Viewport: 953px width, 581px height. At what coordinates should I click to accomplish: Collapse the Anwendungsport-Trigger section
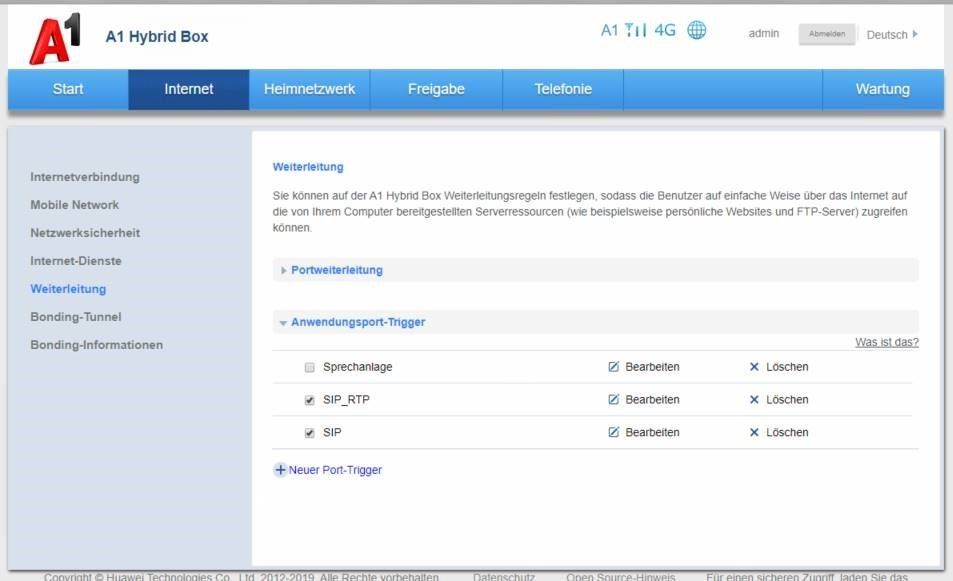[x=356, y=323]
